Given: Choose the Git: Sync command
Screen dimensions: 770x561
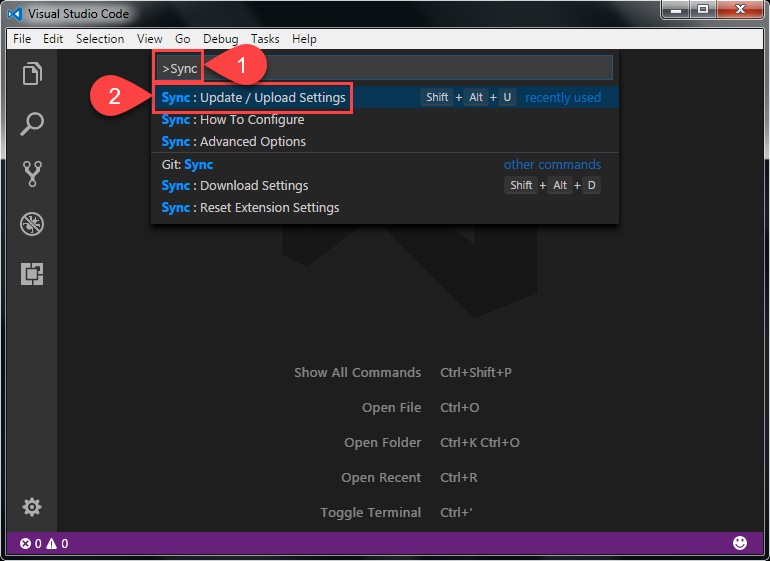Looking at the screenshot, I should tap(385, 164).
